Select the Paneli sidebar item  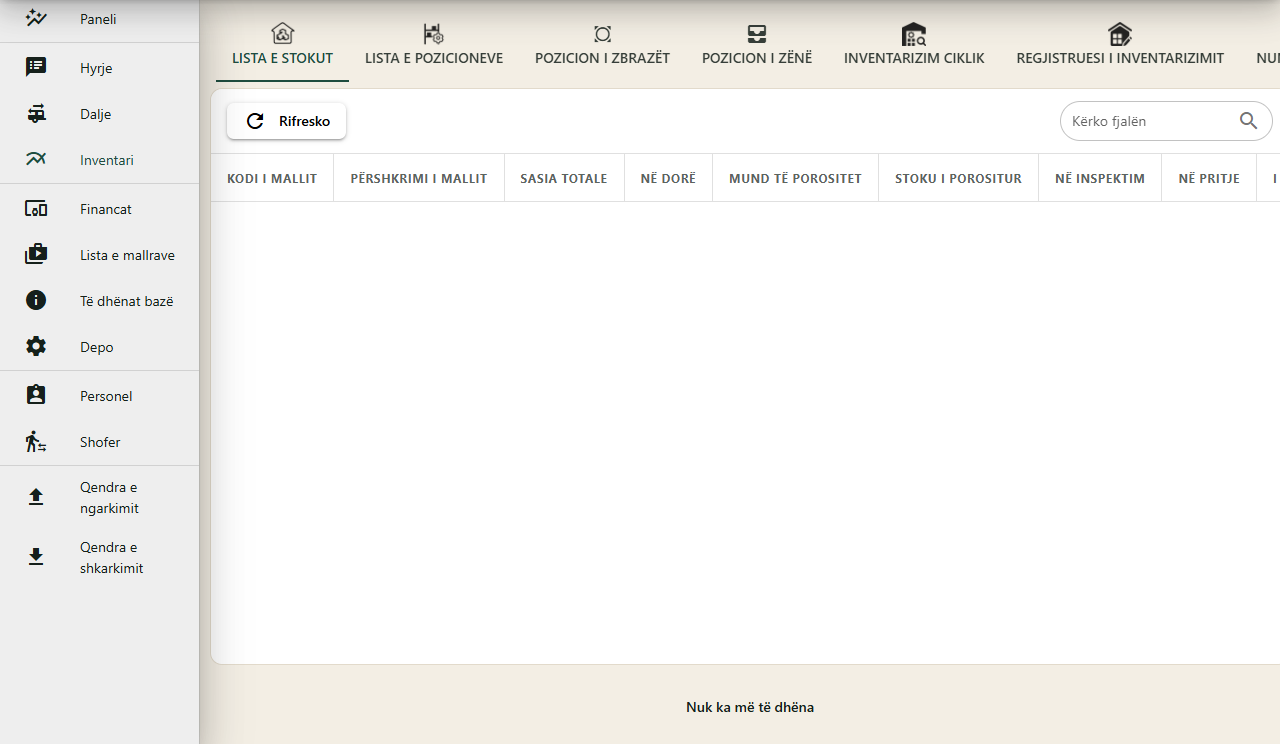(99, 19)
